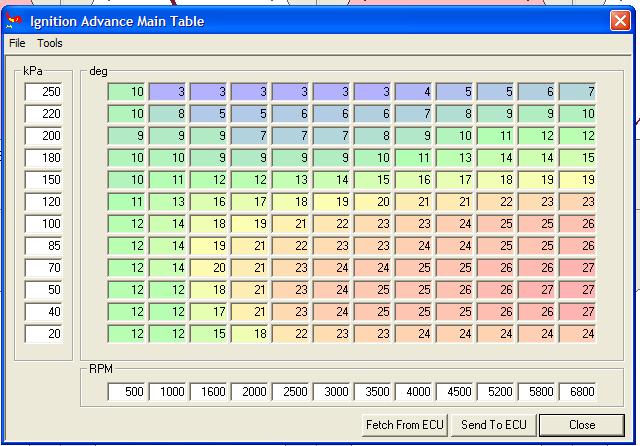Select the deg cell at 220 kPa, 1000 RPM

pos(167,113)
